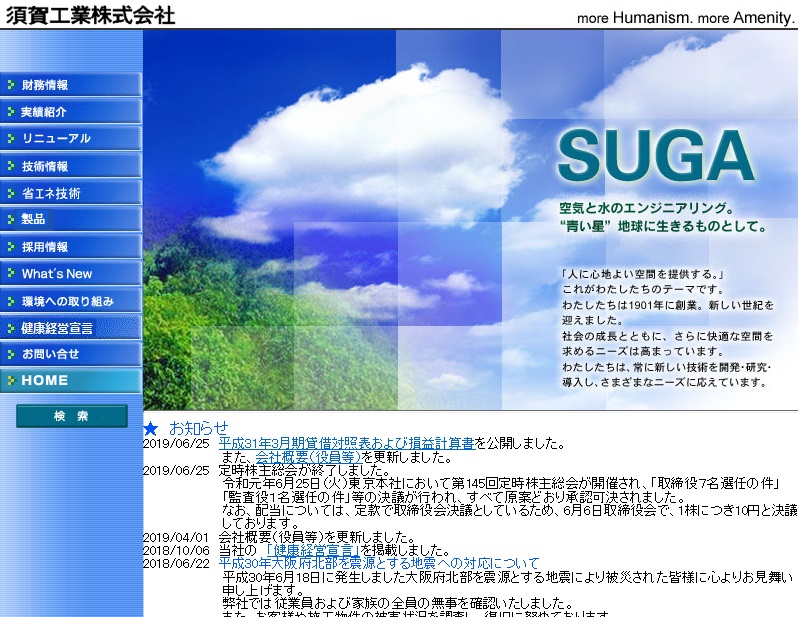Click the green arrow icon beside 財務情報
This screenshot has width=798, height=617.
click(x=11, y=85)
